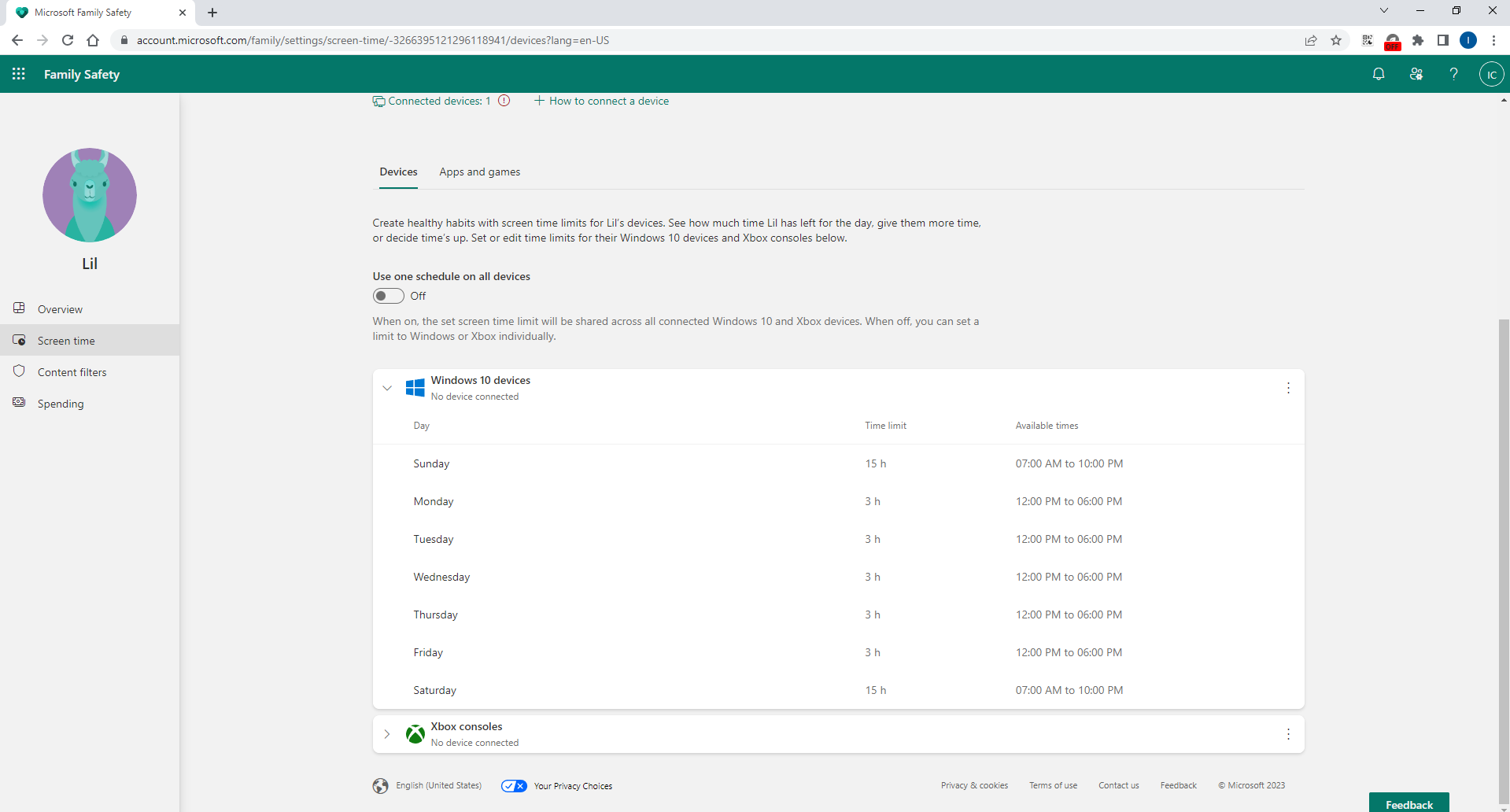Screen dimensions: 1510x812
Task: Edit Monday's time limit row
Action: click(838, 501)
